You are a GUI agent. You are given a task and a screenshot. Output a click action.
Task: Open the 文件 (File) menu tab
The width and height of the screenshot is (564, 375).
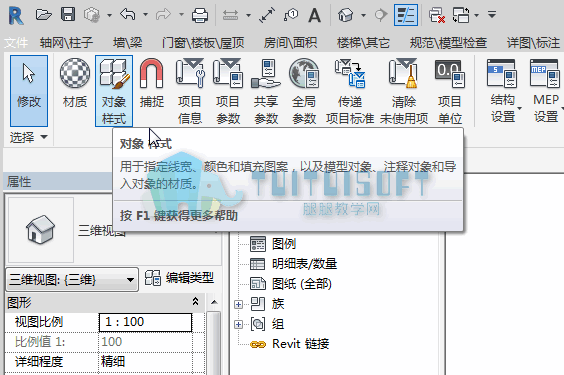click(x=16, y=43)
